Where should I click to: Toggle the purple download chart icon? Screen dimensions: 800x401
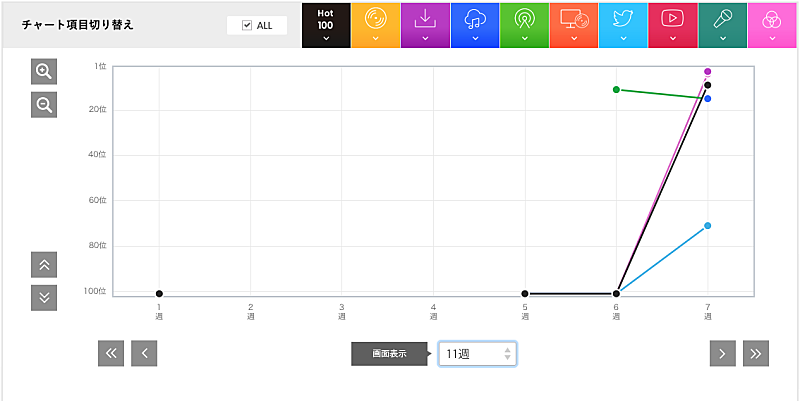pos(425,25)
